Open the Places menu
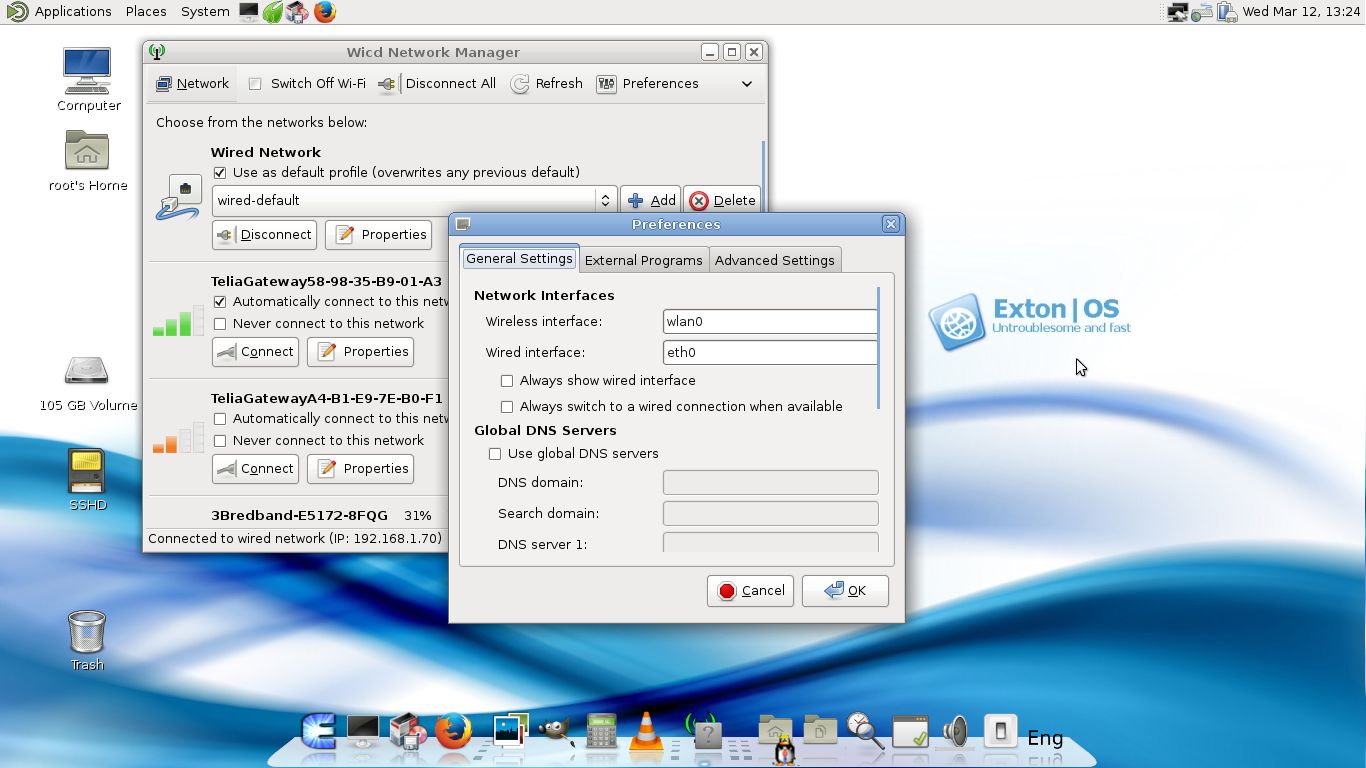 tap(146, 12)
